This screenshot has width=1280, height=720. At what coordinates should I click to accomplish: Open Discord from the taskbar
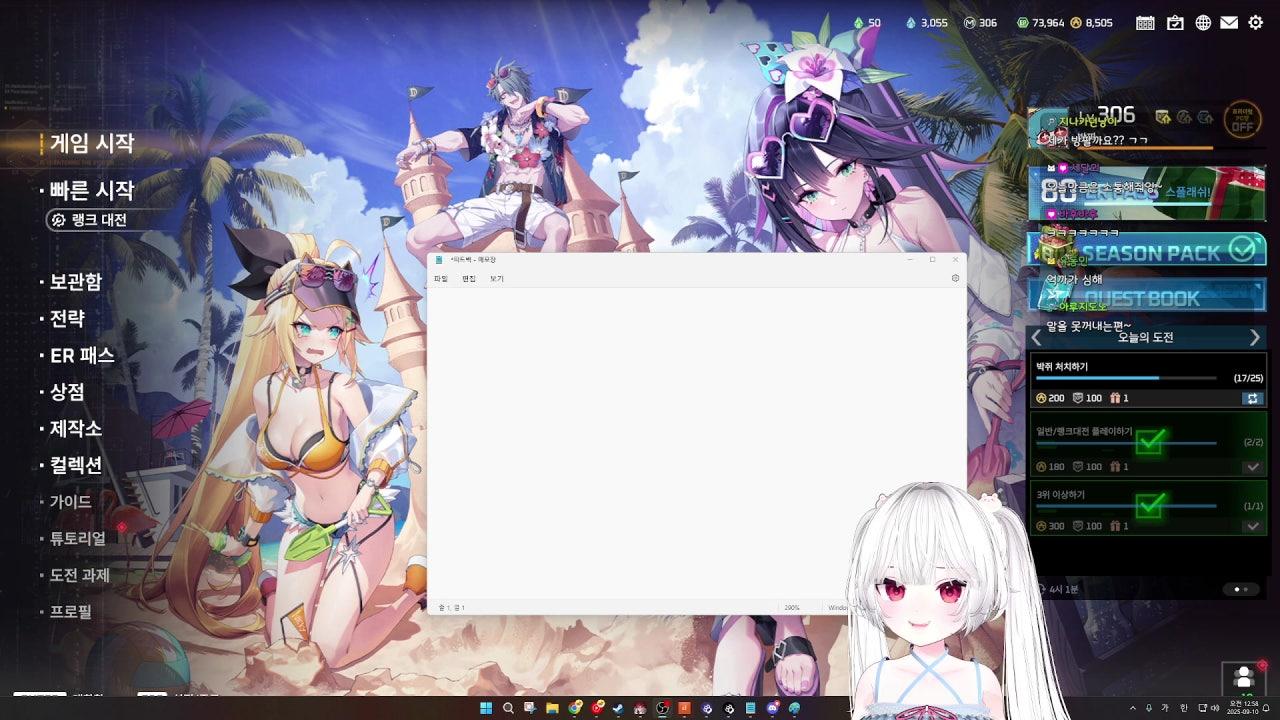click(x=773, y=708)
